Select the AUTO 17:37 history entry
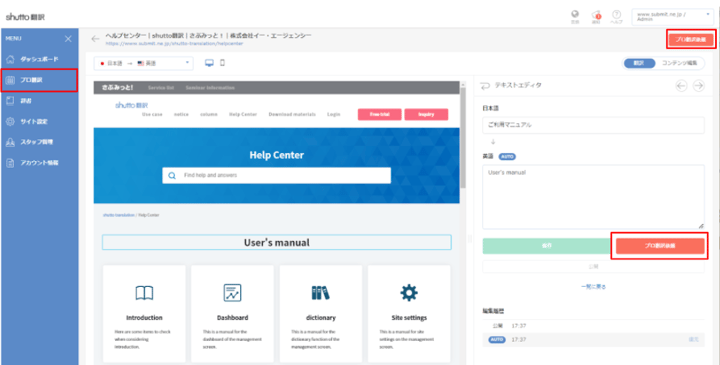The width and height of the screenshot is (720, 365). pos(593,340)
